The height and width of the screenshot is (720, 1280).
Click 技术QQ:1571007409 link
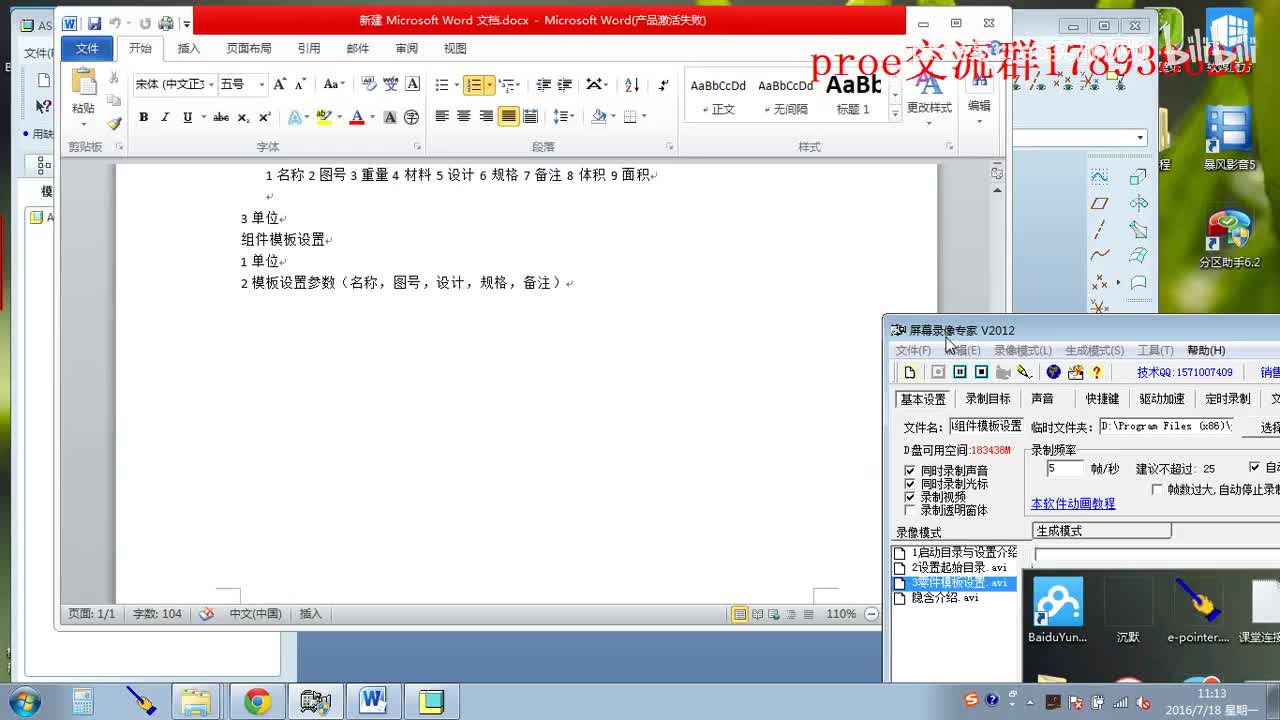(x=1185, y=372)
